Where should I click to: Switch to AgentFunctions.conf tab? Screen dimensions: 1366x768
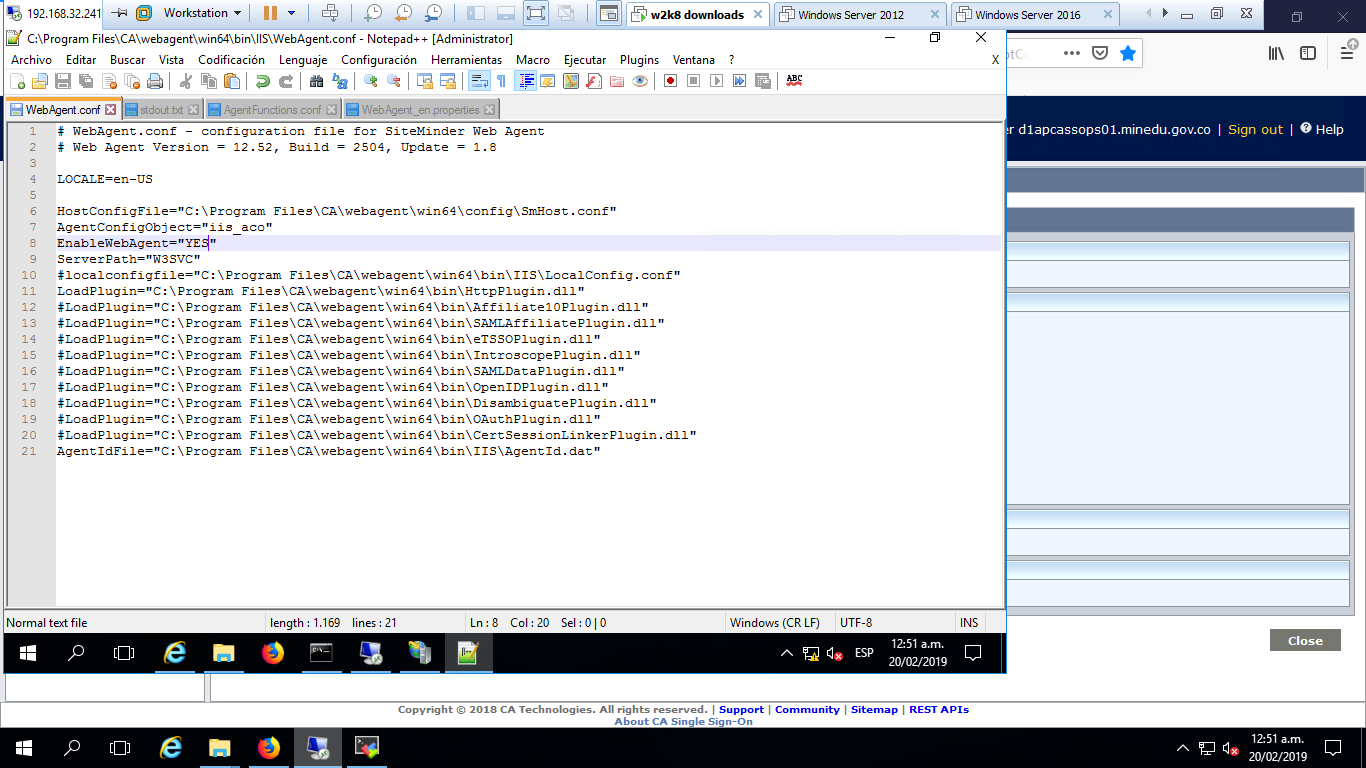[272, 110]
